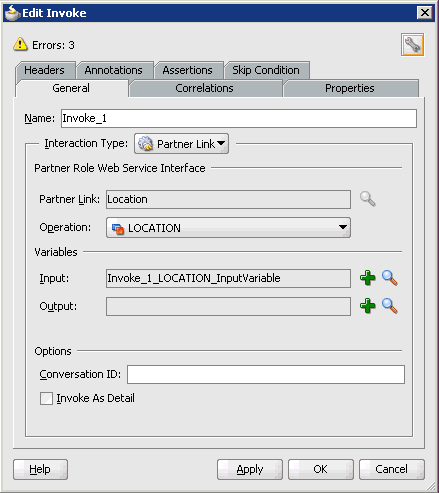This screenshot has height=493, width=439.
Task: Click the Conversation ID text field
Action: 266,374
